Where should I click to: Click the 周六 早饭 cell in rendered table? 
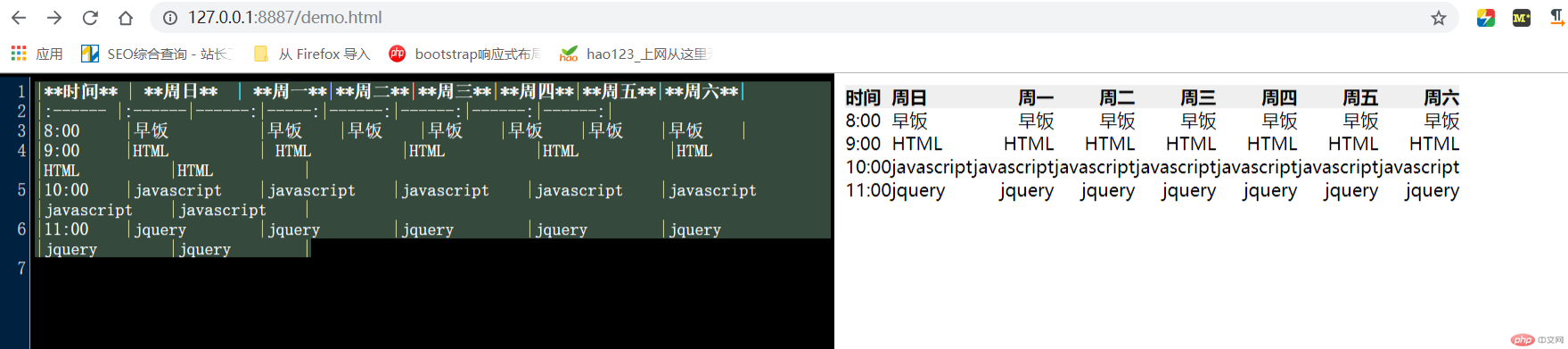click(1441, 120)
